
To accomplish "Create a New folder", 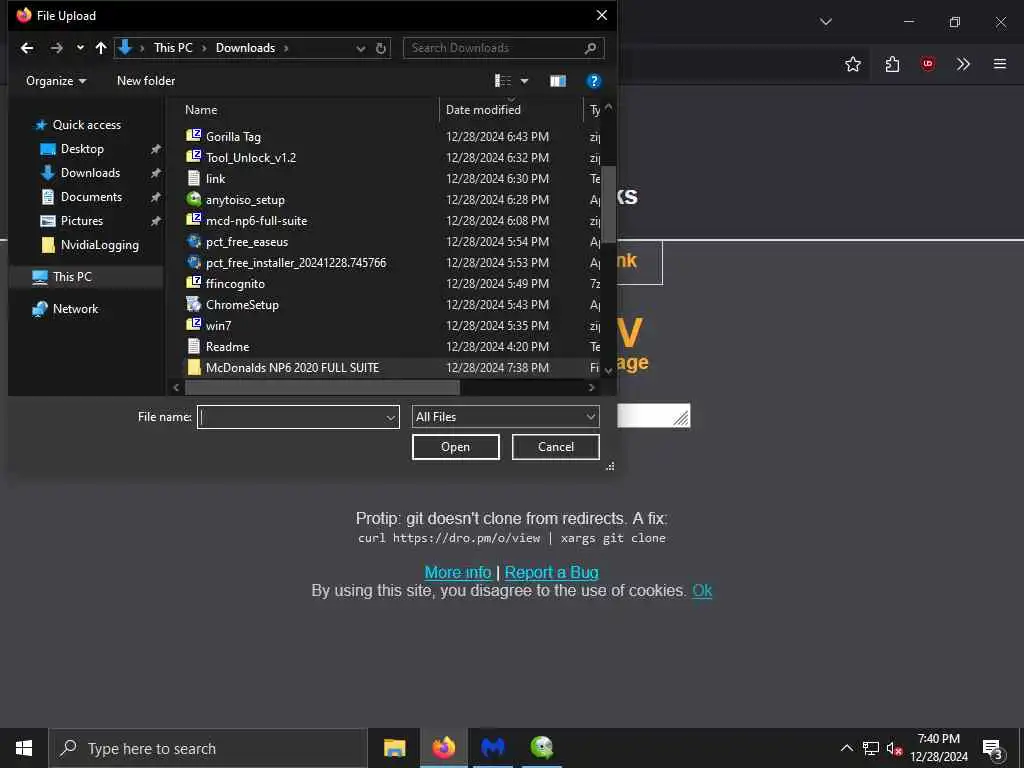I will 146,81.
